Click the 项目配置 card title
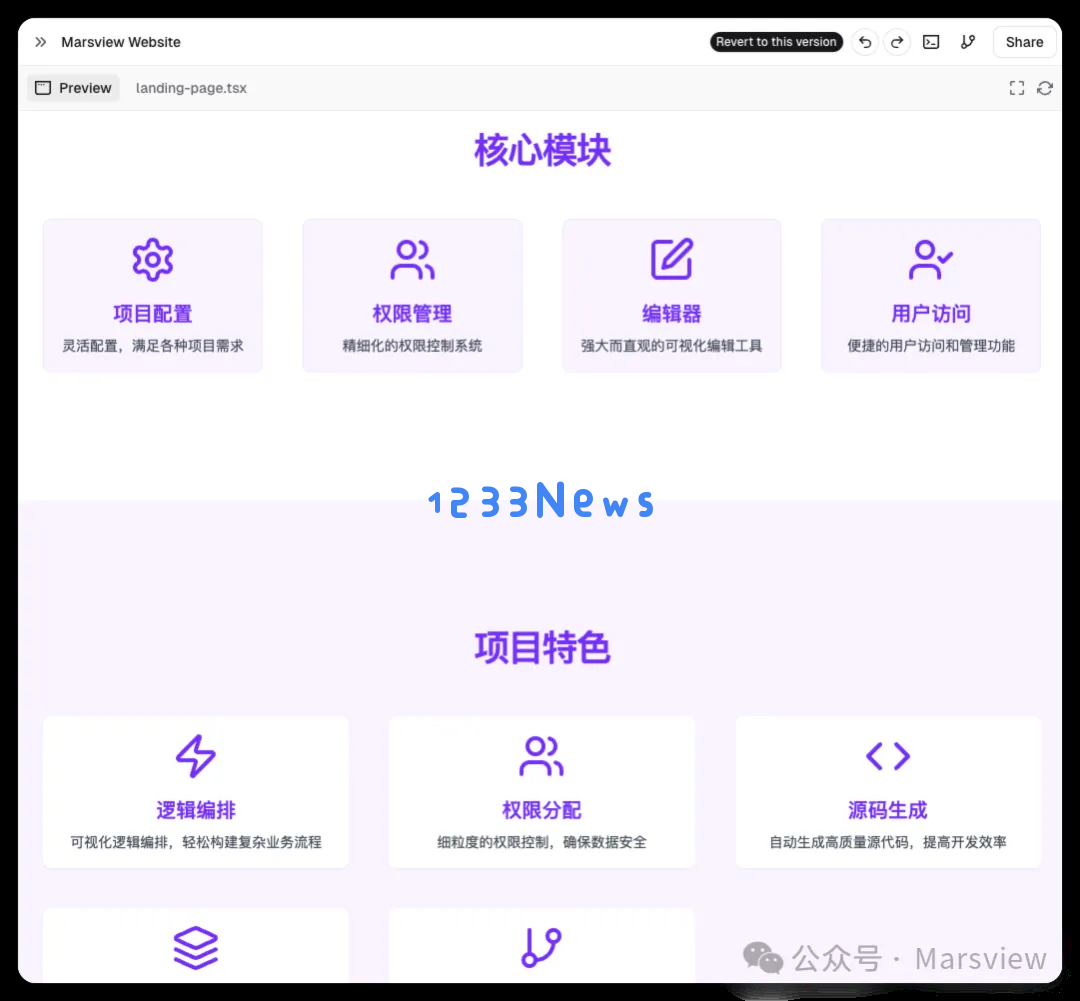The height and width of the screenshot is (1001, 1080). click(x=153, y=313)
